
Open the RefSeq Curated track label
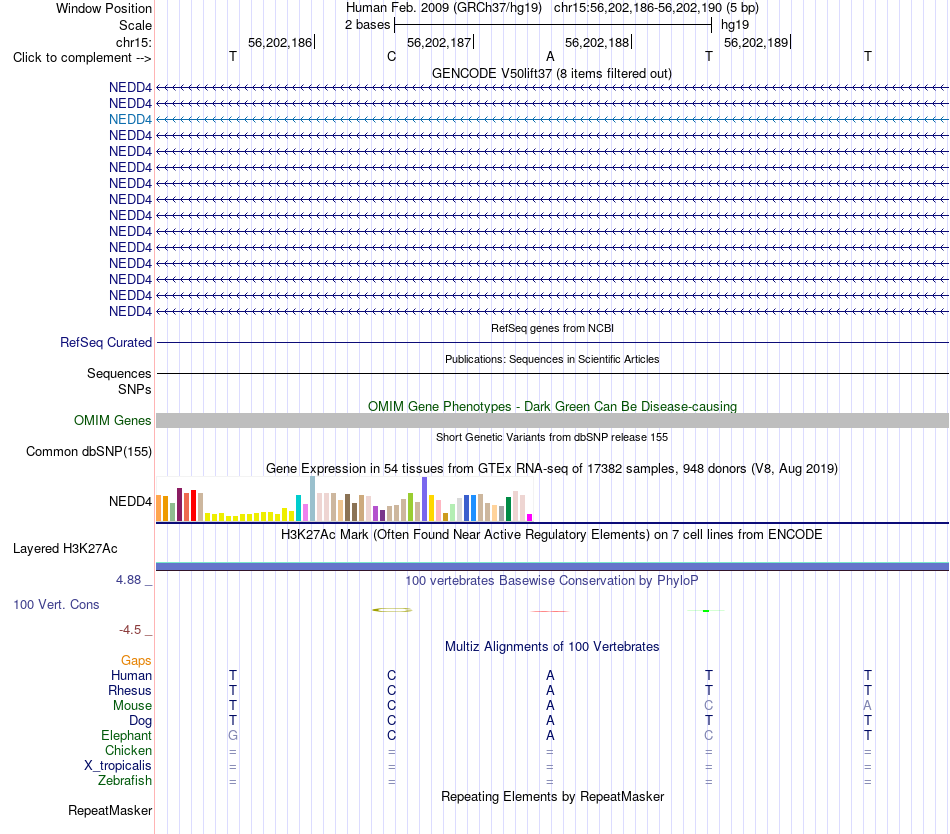106,342
